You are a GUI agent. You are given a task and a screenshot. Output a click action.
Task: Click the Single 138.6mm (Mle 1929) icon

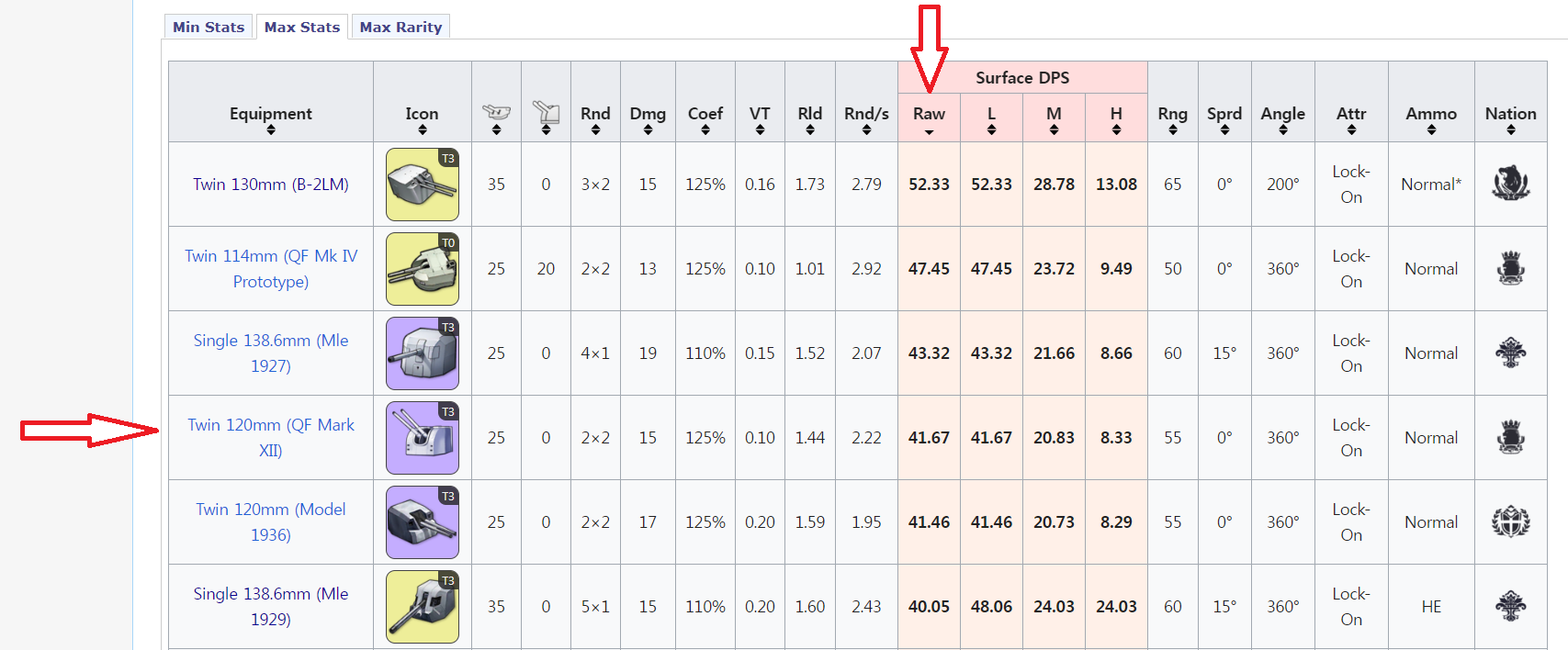click(x=423, y=607)
